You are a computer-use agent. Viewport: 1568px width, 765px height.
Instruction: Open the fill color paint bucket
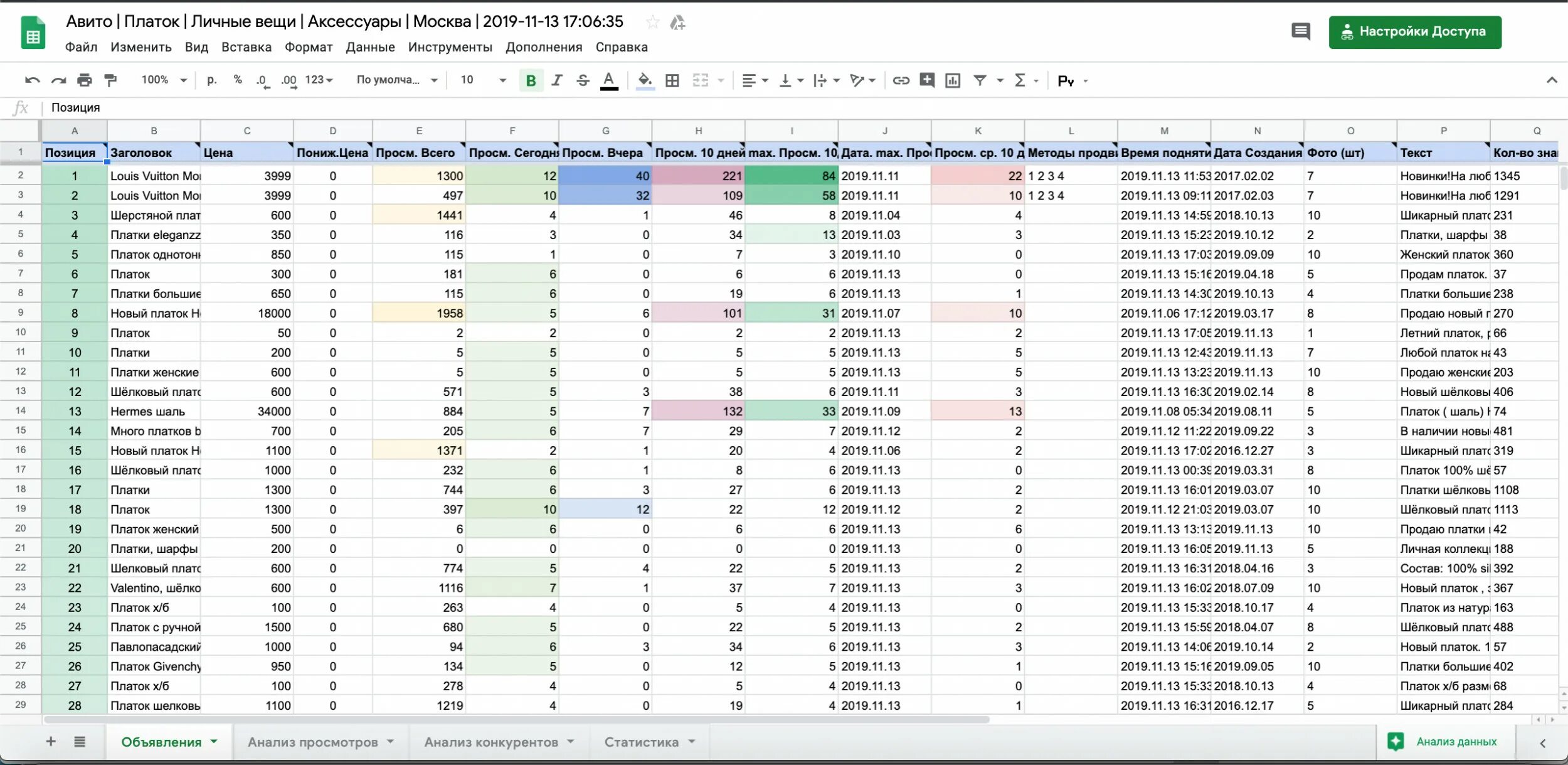(x=644, y=80)
